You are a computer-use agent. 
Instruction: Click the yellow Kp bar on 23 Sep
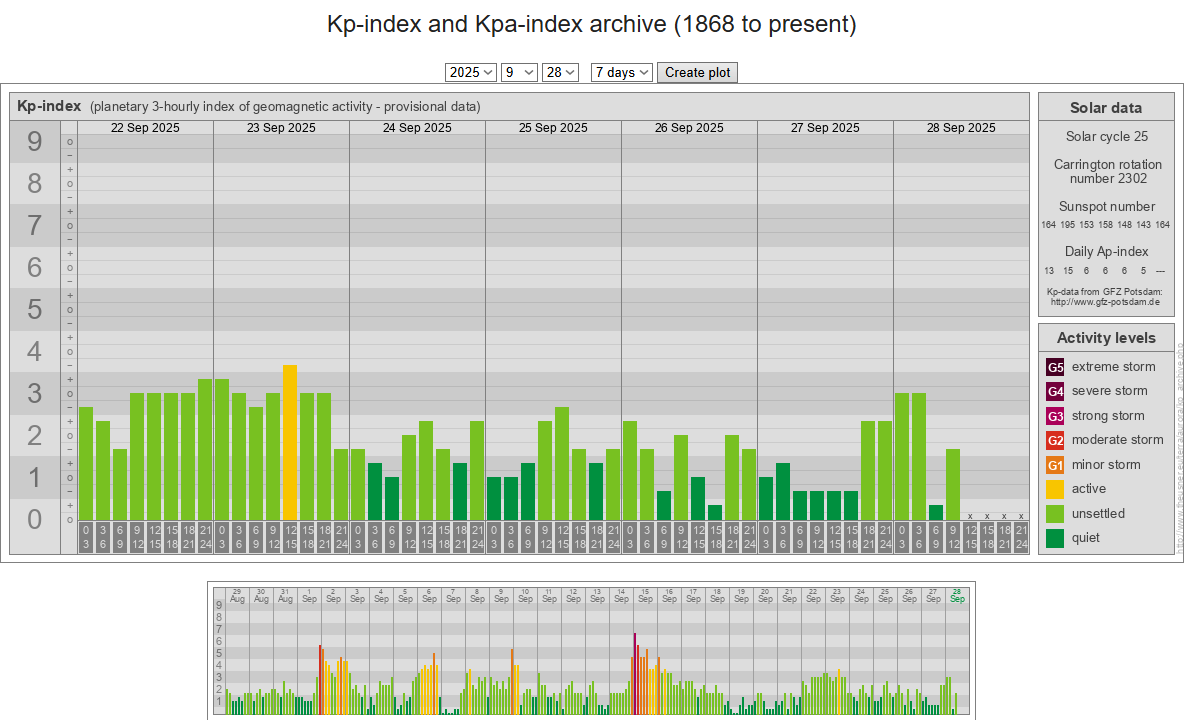pyautogui.click(x=290, y=442)
